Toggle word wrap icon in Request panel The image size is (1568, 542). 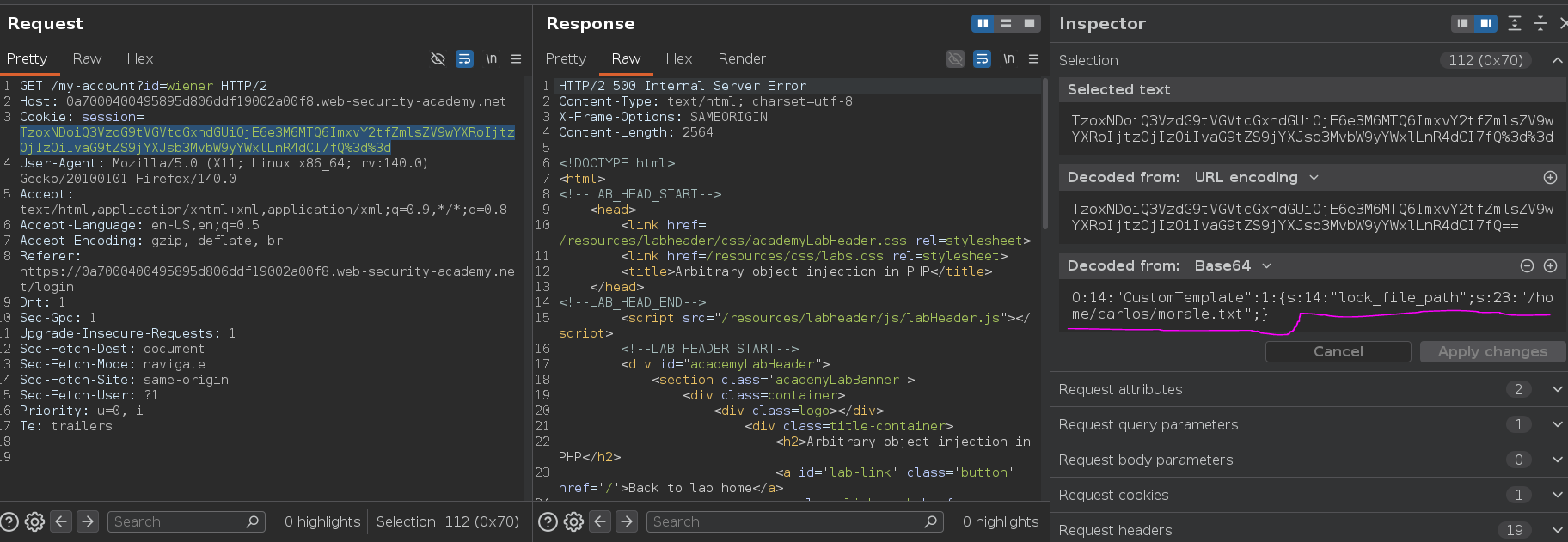tap(464, 58)
